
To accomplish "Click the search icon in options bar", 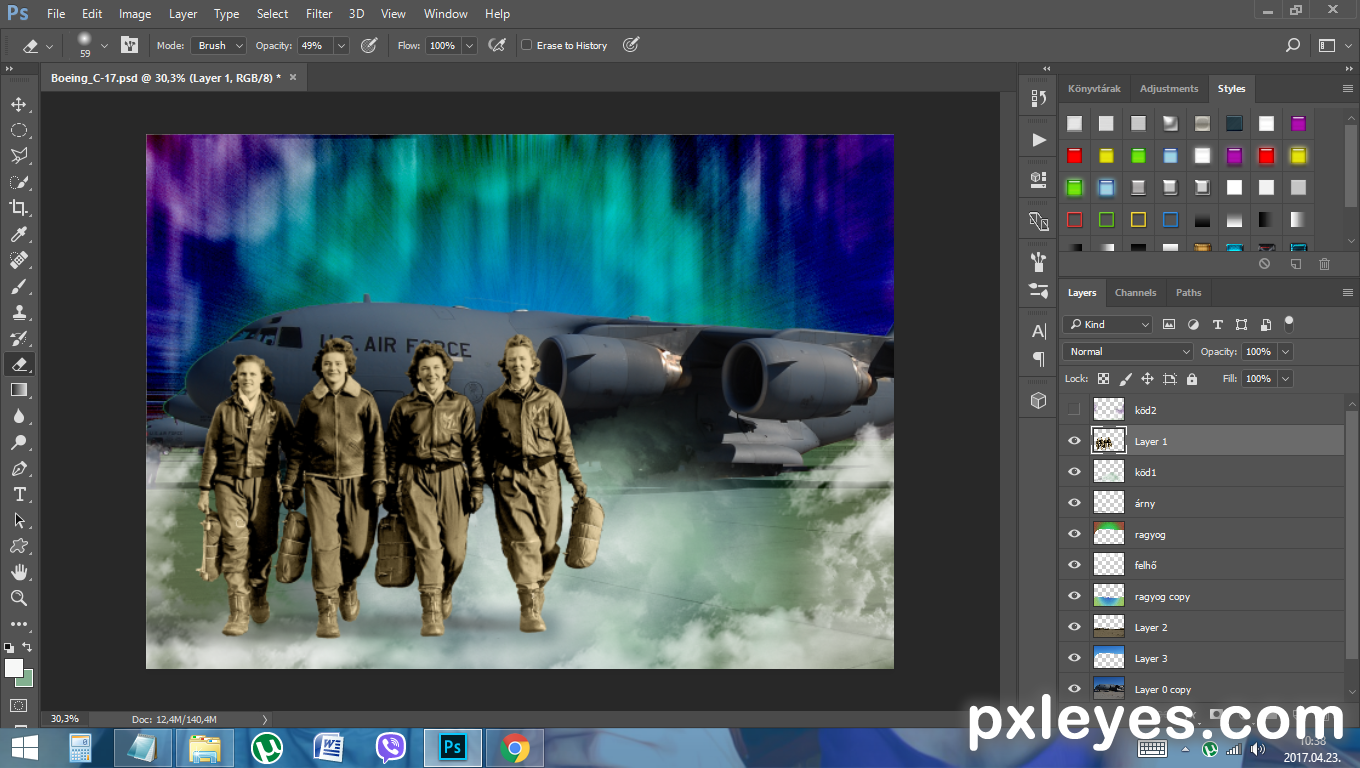I will (1293, 45).
